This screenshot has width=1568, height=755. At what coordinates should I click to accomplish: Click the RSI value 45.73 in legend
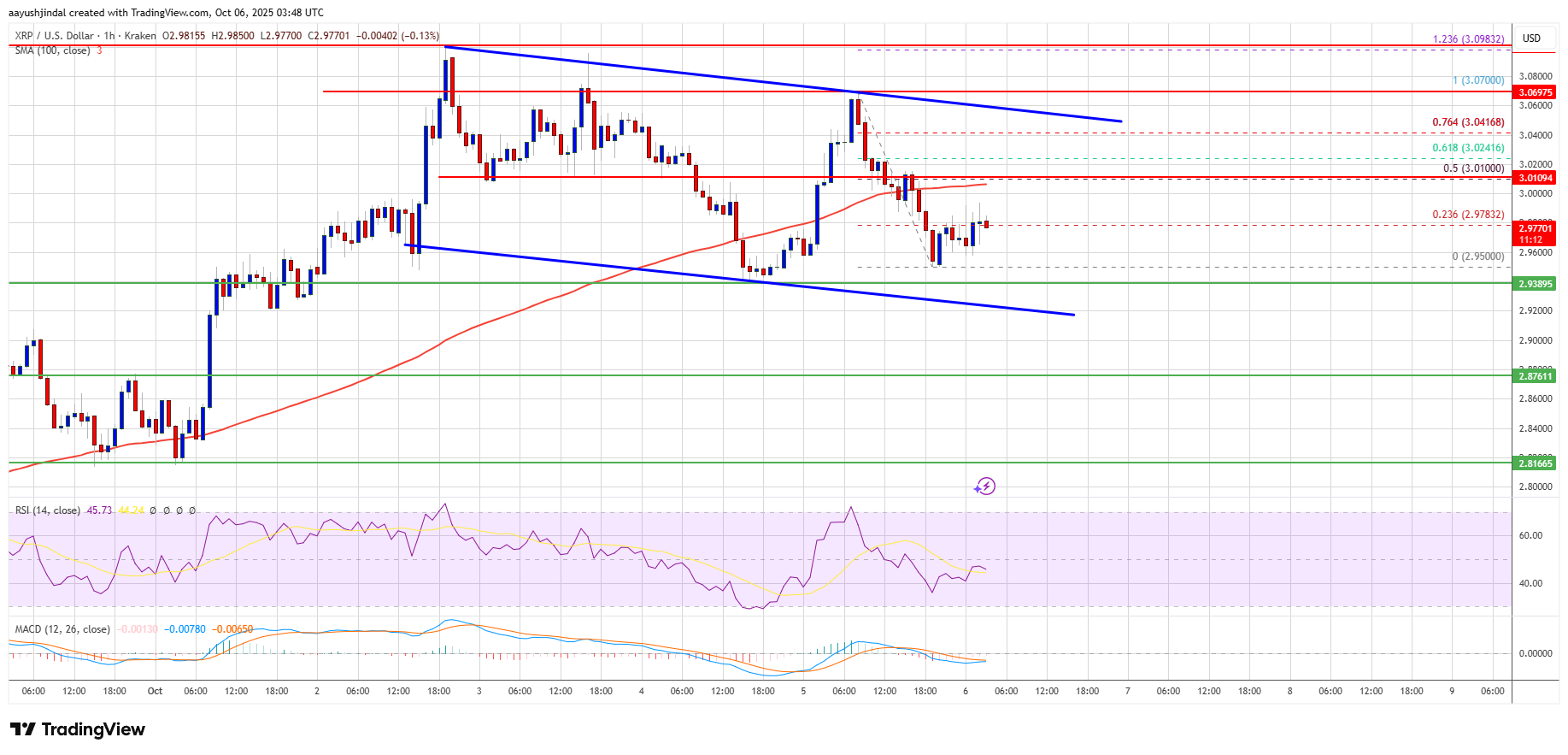point(99,510)
